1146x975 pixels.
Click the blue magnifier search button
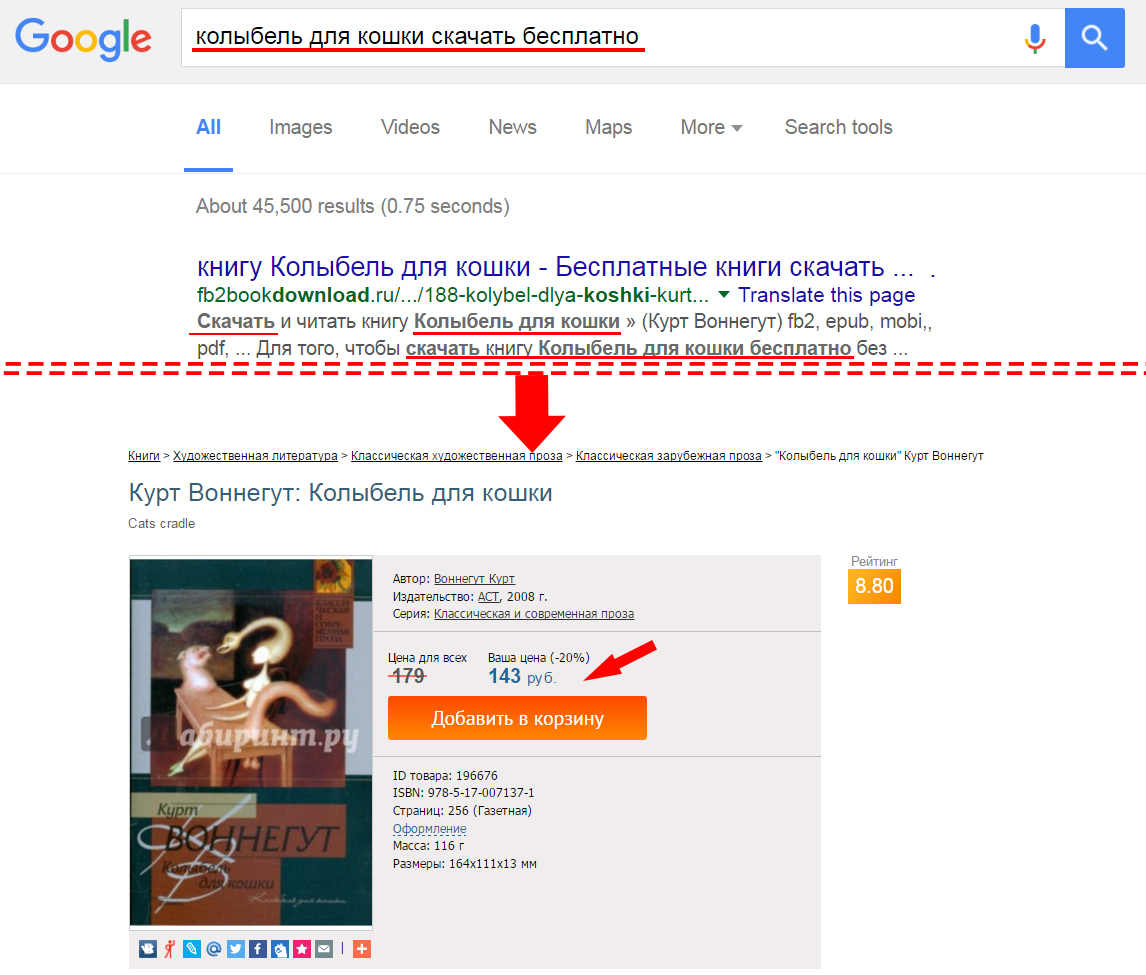point(1094,38)
